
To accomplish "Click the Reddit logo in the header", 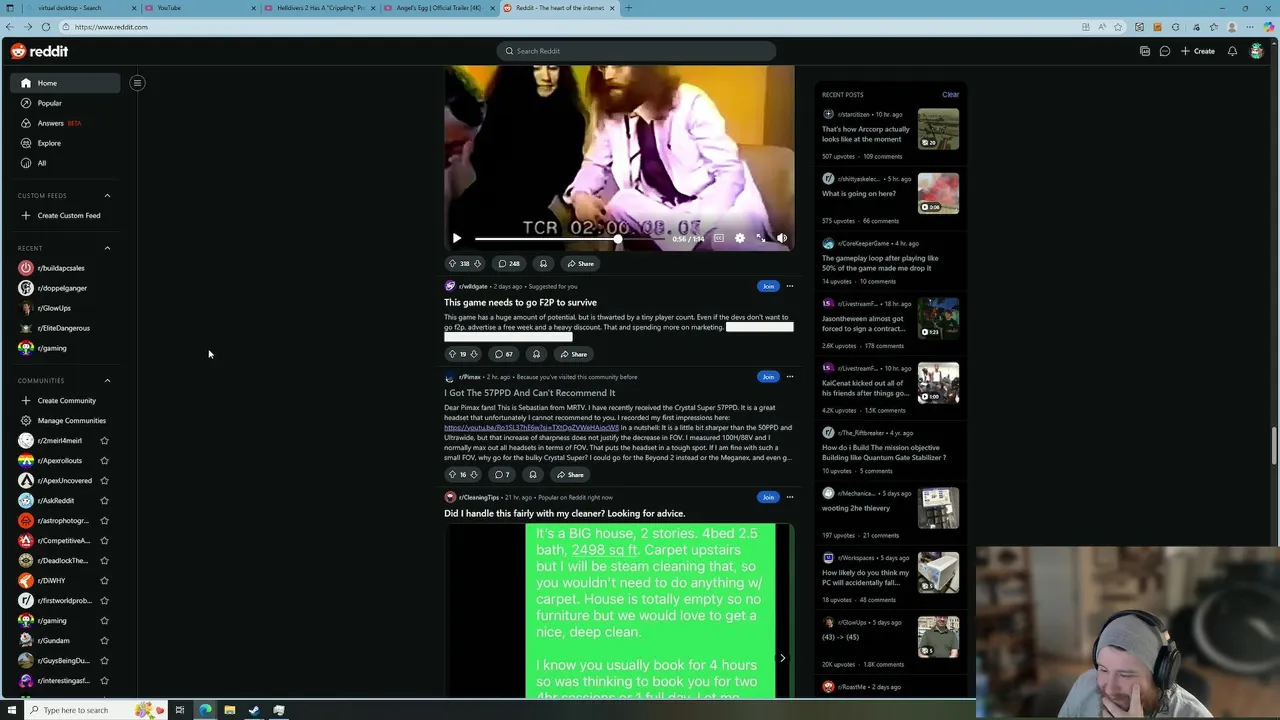I will [40, 51].
